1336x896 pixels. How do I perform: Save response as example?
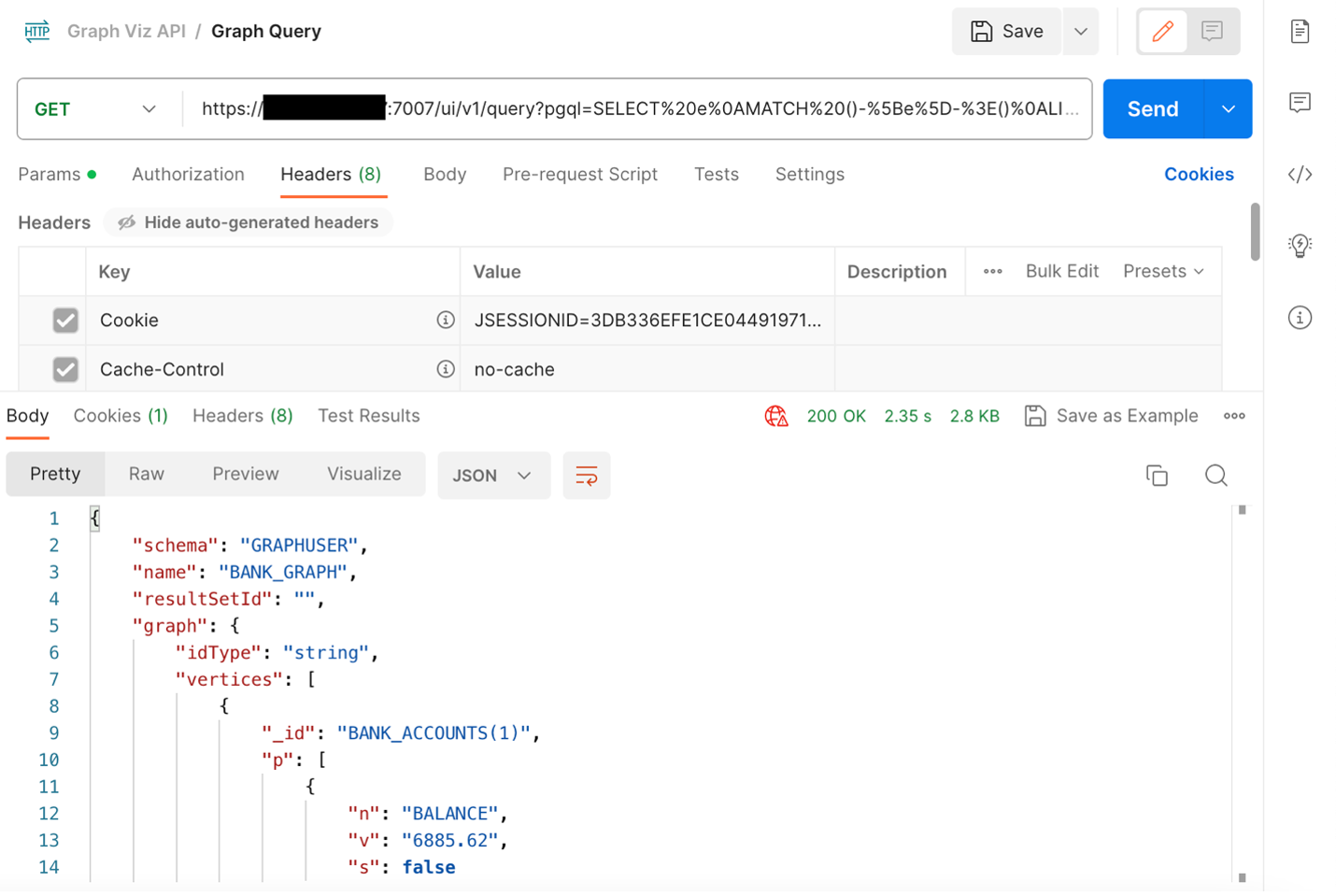click(1111, 416)
